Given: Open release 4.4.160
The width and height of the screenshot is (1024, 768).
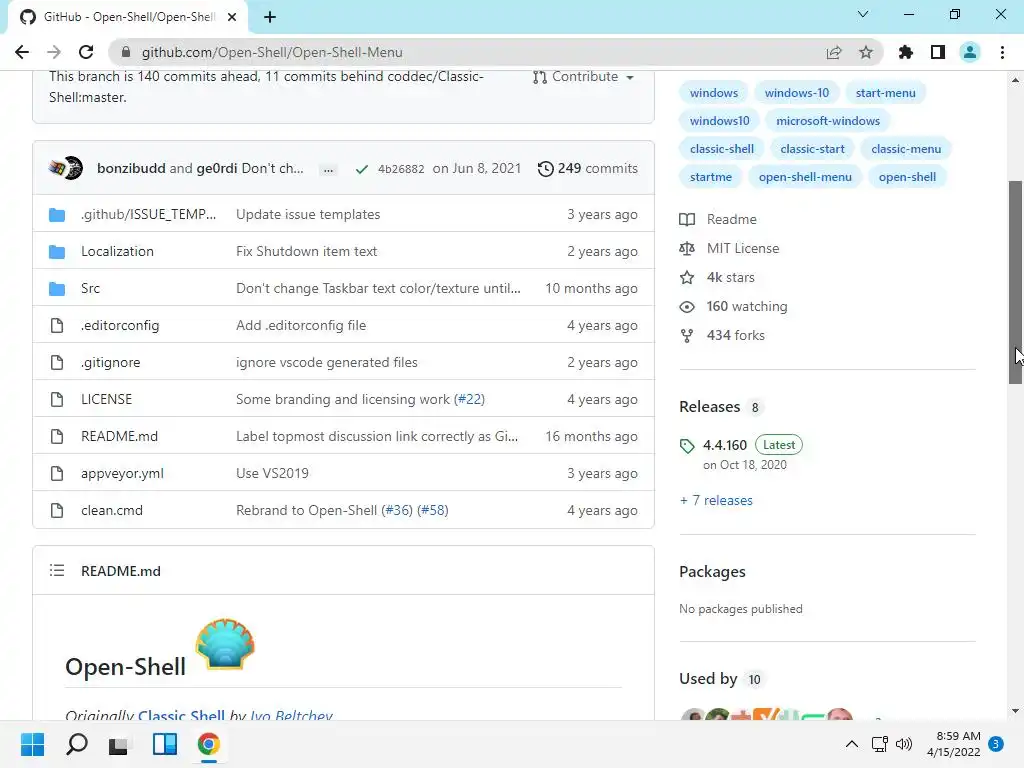Looking at the screenshot, I should tap(724, 445).
